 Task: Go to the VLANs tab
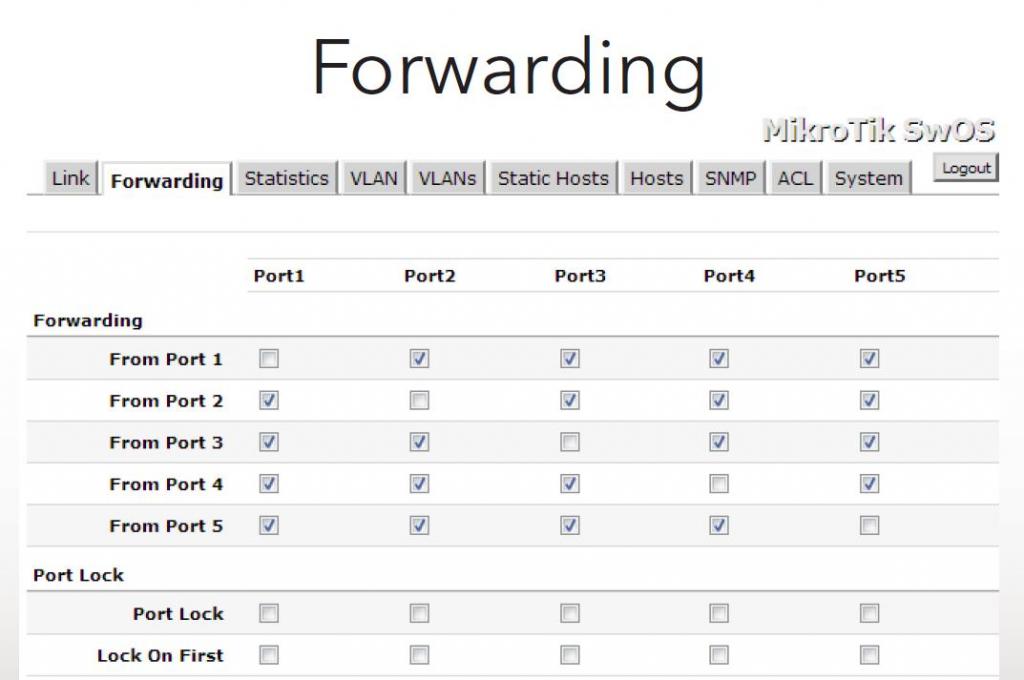pos(447,179)
